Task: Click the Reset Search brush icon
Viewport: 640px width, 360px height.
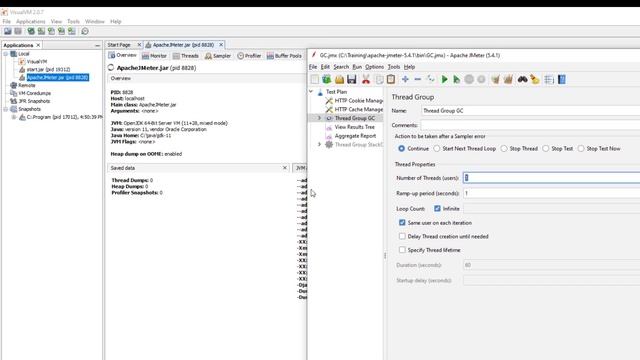Action: coord(535,80)
